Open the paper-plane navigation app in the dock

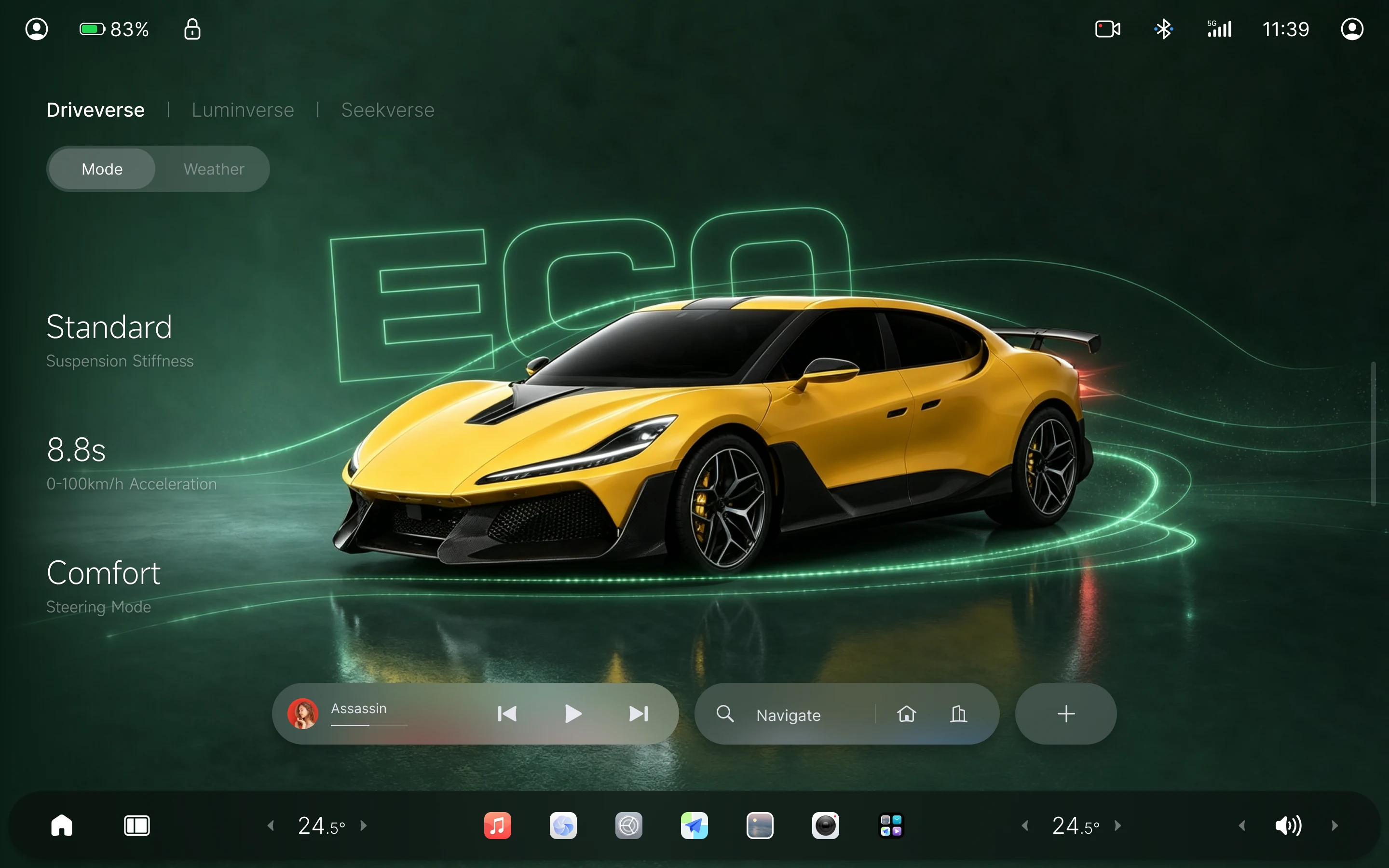click(x=694, y=826)
